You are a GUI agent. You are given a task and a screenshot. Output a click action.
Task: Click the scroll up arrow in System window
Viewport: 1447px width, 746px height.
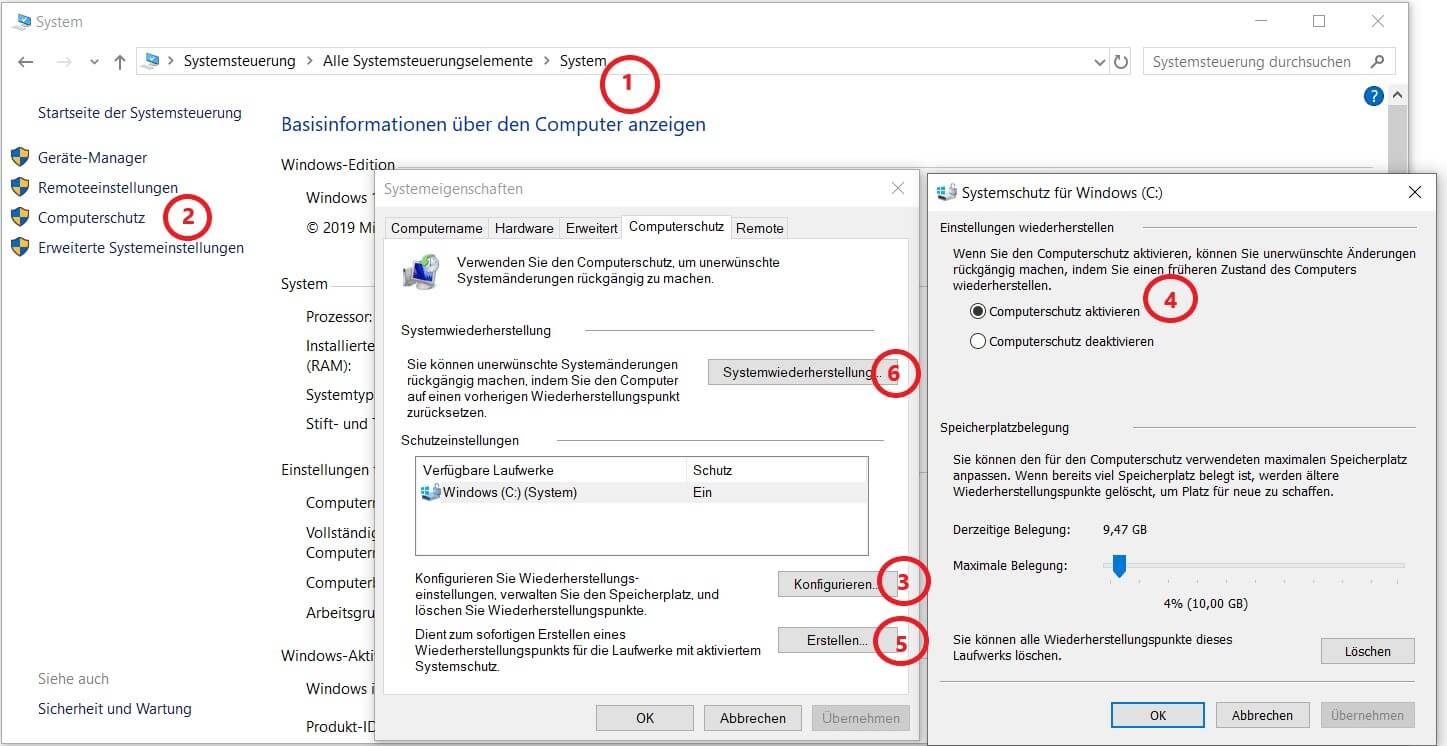click(1397, 96)
